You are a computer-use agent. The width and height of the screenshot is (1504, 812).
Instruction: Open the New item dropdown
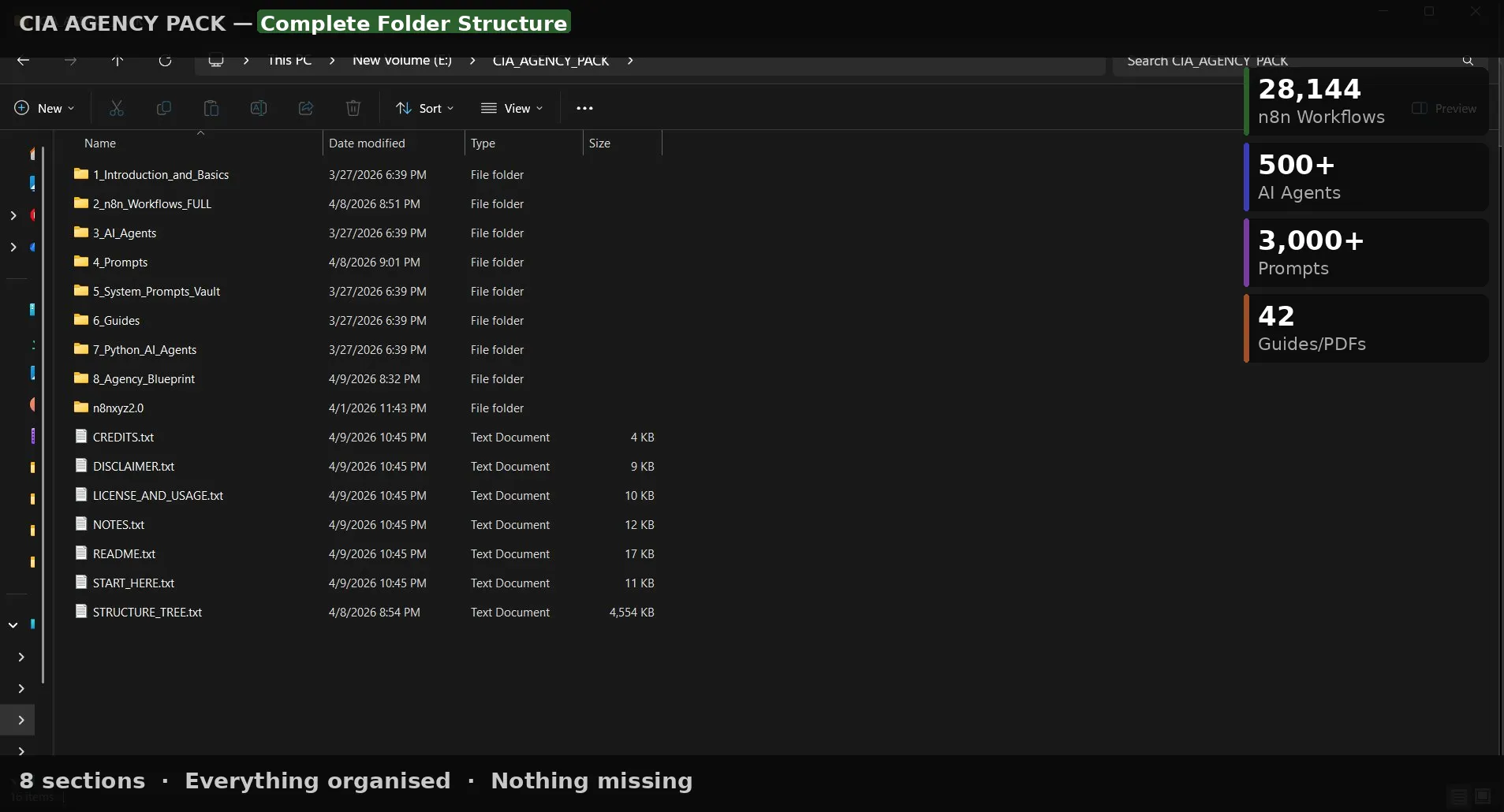(x=44, y=108)
